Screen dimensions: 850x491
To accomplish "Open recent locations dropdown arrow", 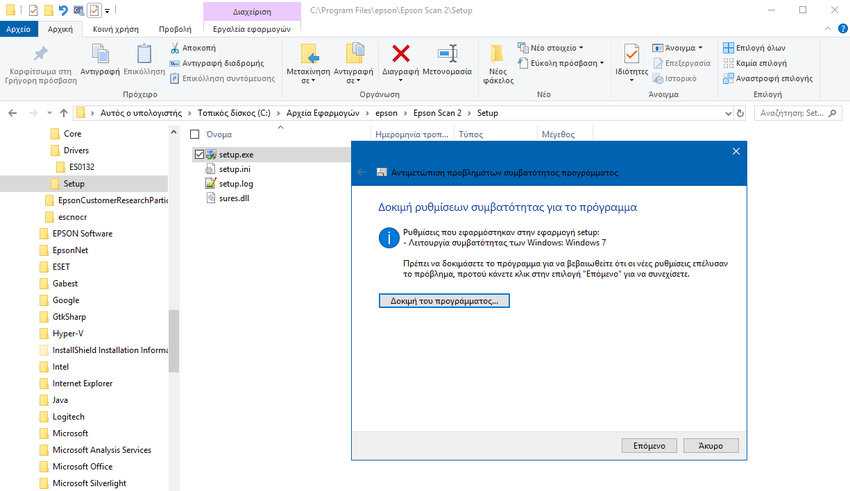I will [49, 113].
